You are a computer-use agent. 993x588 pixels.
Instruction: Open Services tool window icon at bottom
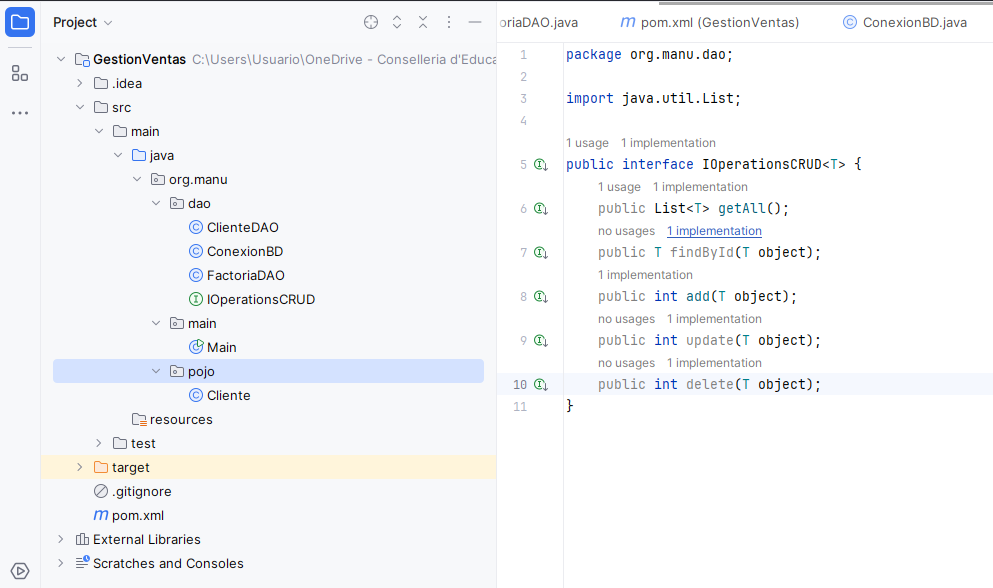click(x=20, y=571)
